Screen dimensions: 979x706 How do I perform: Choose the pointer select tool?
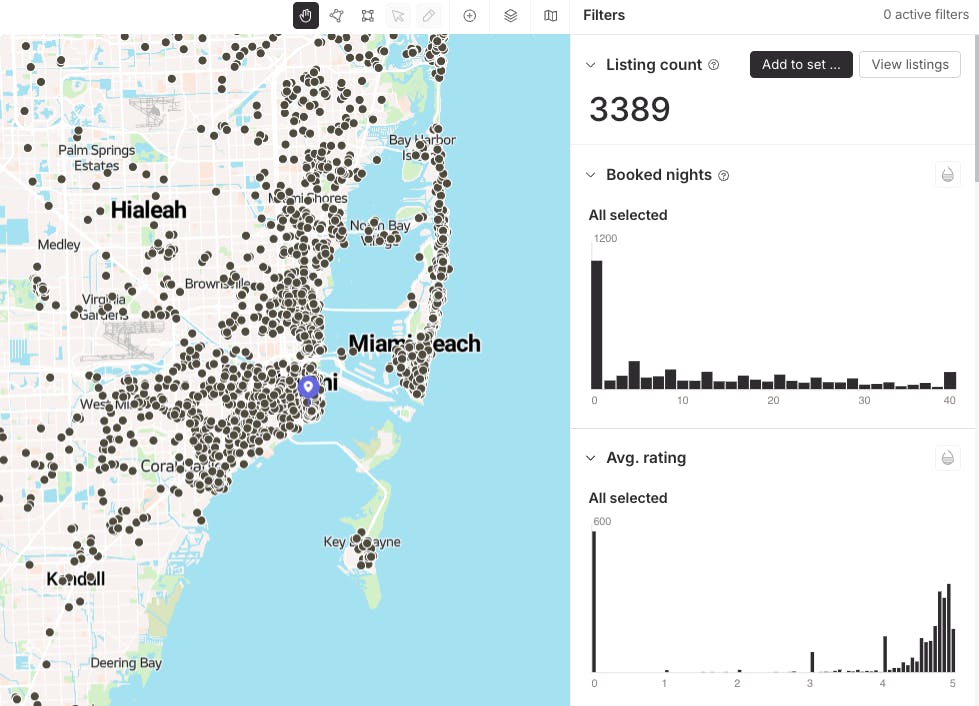tap(398, 16)
